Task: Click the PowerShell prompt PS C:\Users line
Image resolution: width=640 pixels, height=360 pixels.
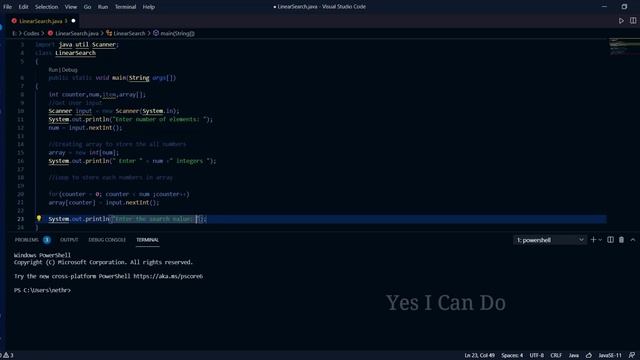Action: click(x=42, y=290)
